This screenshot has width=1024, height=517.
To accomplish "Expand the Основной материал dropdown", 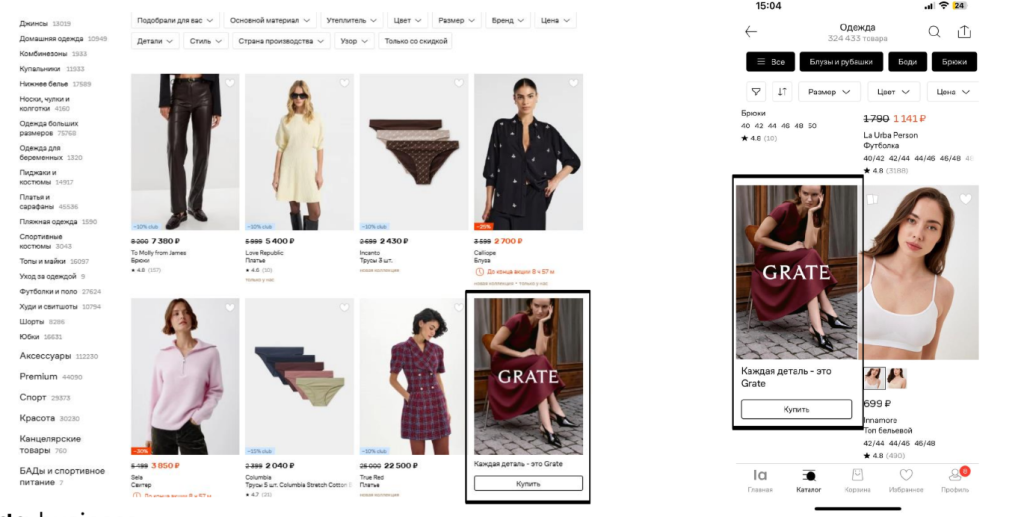I will click(x=268, y=20).
